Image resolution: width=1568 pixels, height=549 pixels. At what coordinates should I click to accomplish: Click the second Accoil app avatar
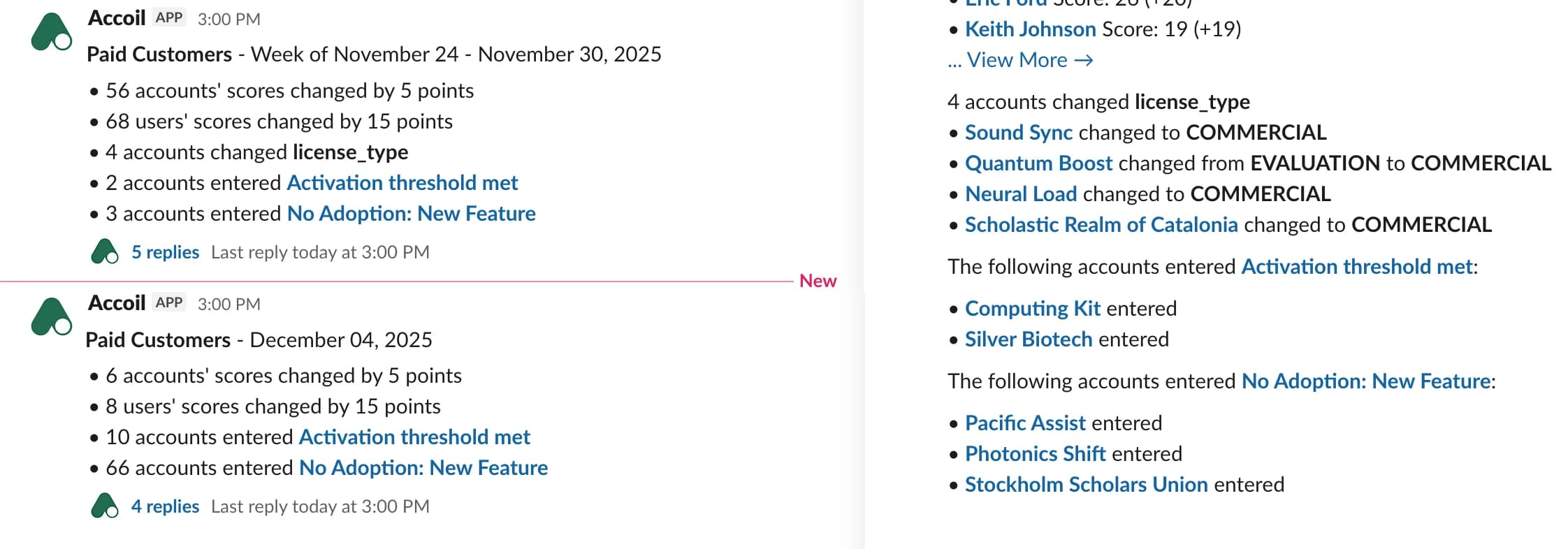(x=50, y=313)
